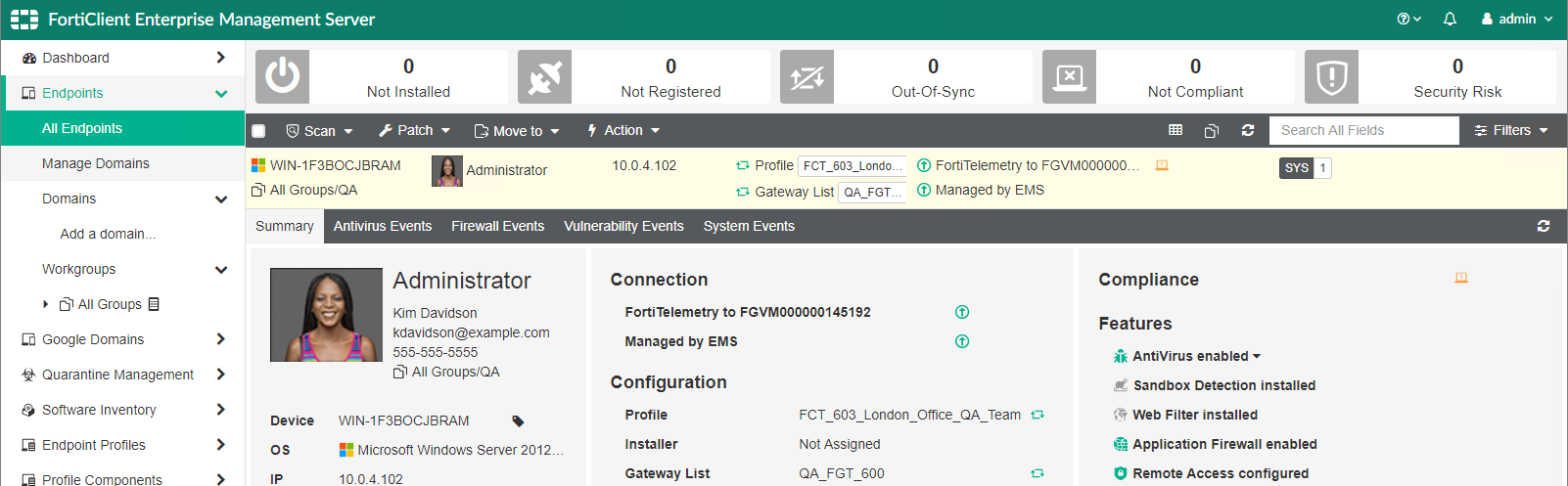
Task: Open Manage Domains in the sidebar
Action: pyautogui.click(x=96, y=163)
